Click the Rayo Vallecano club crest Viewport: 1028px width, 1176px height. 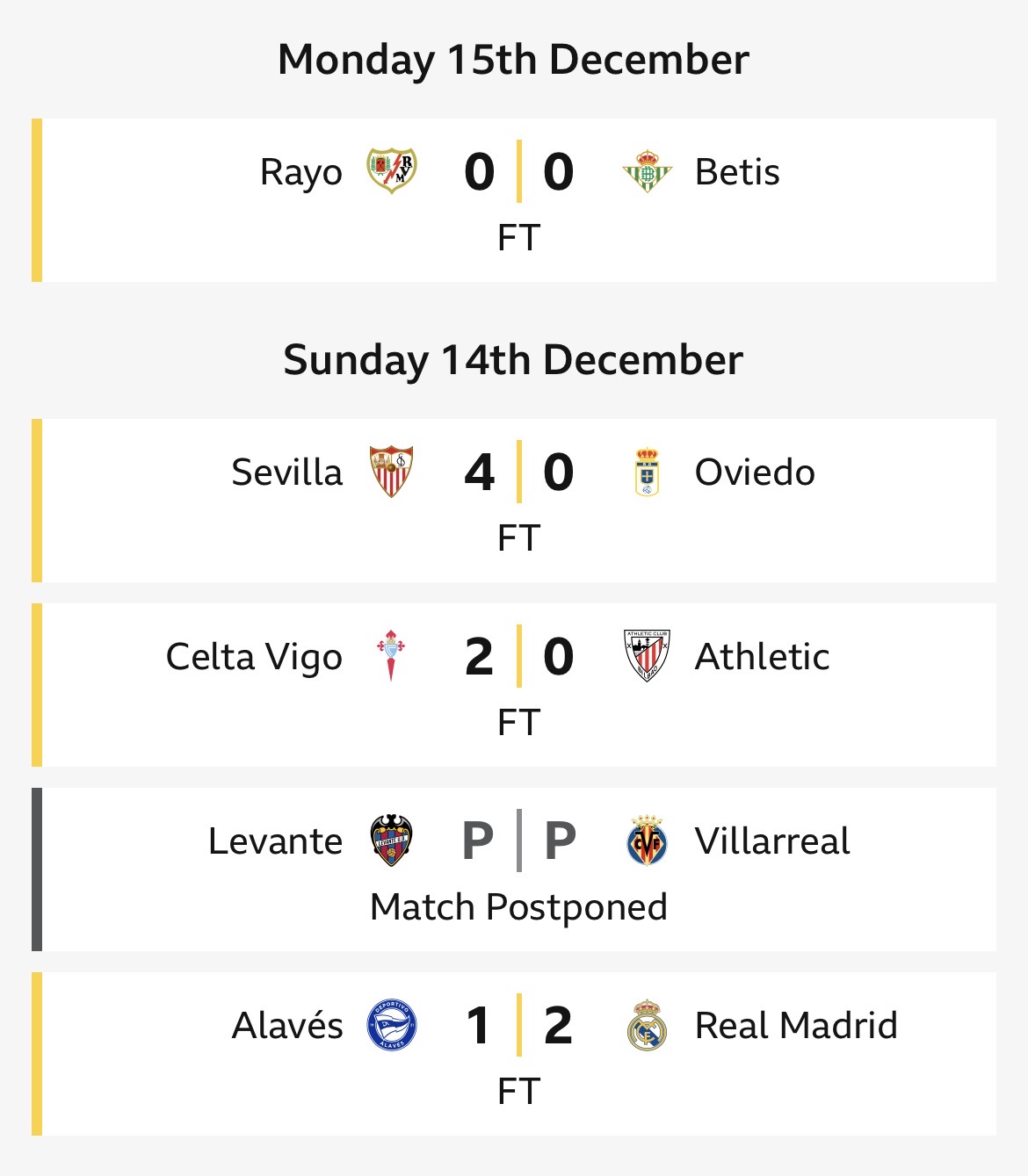click(x=391, y=171)
